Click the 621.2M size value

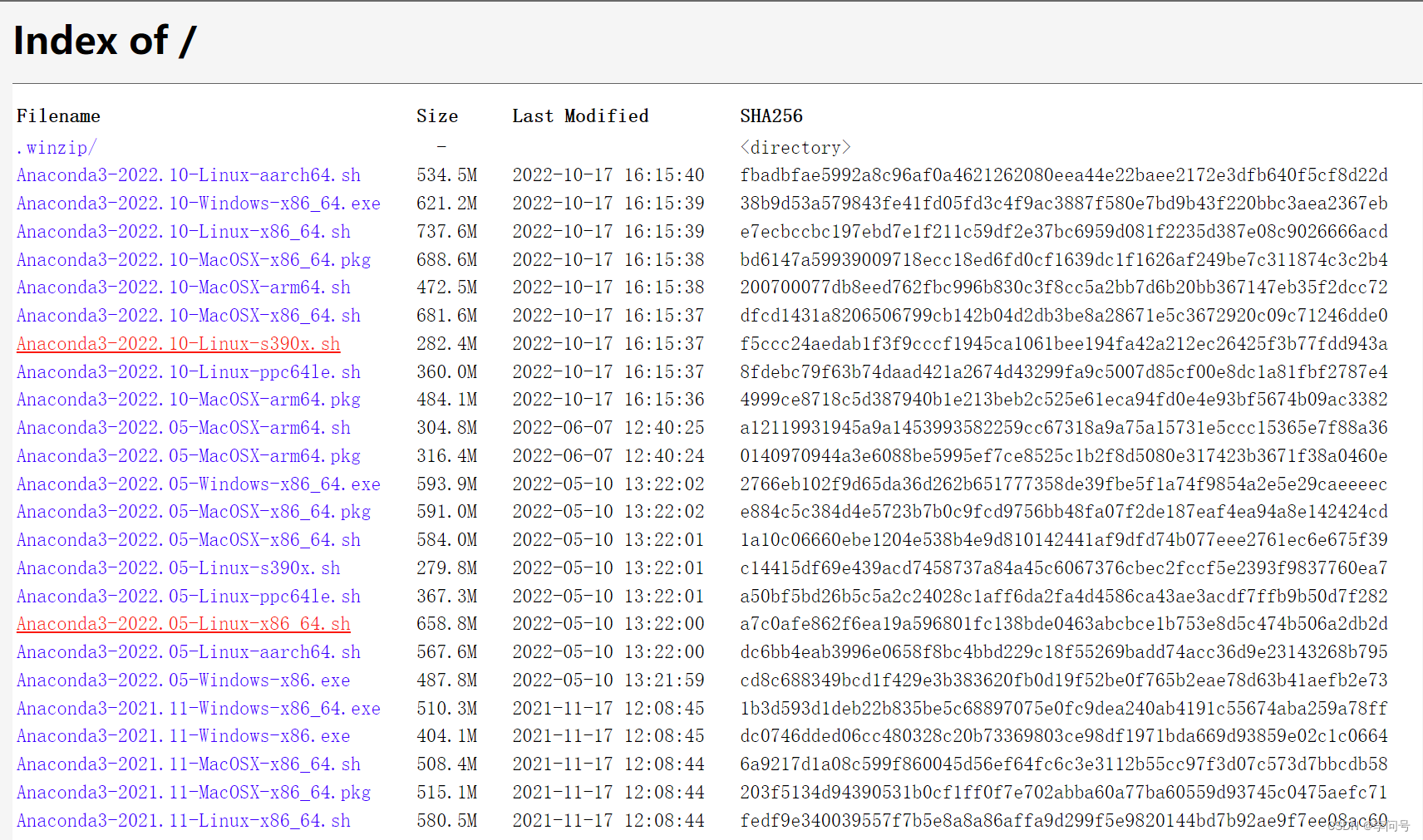[x=447, y=204]
